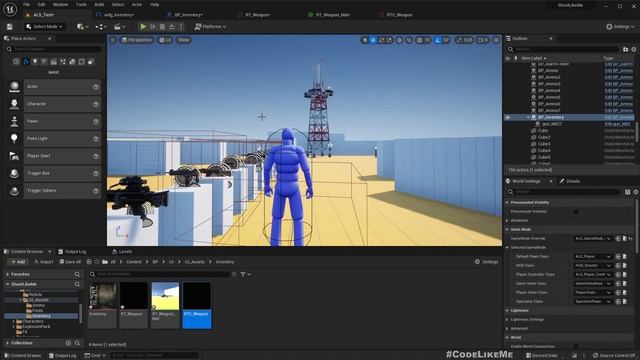Viewport: 640px width, 360px height.
Task: Click the Outliner settings gear icon
Action: tap(634, 49)
